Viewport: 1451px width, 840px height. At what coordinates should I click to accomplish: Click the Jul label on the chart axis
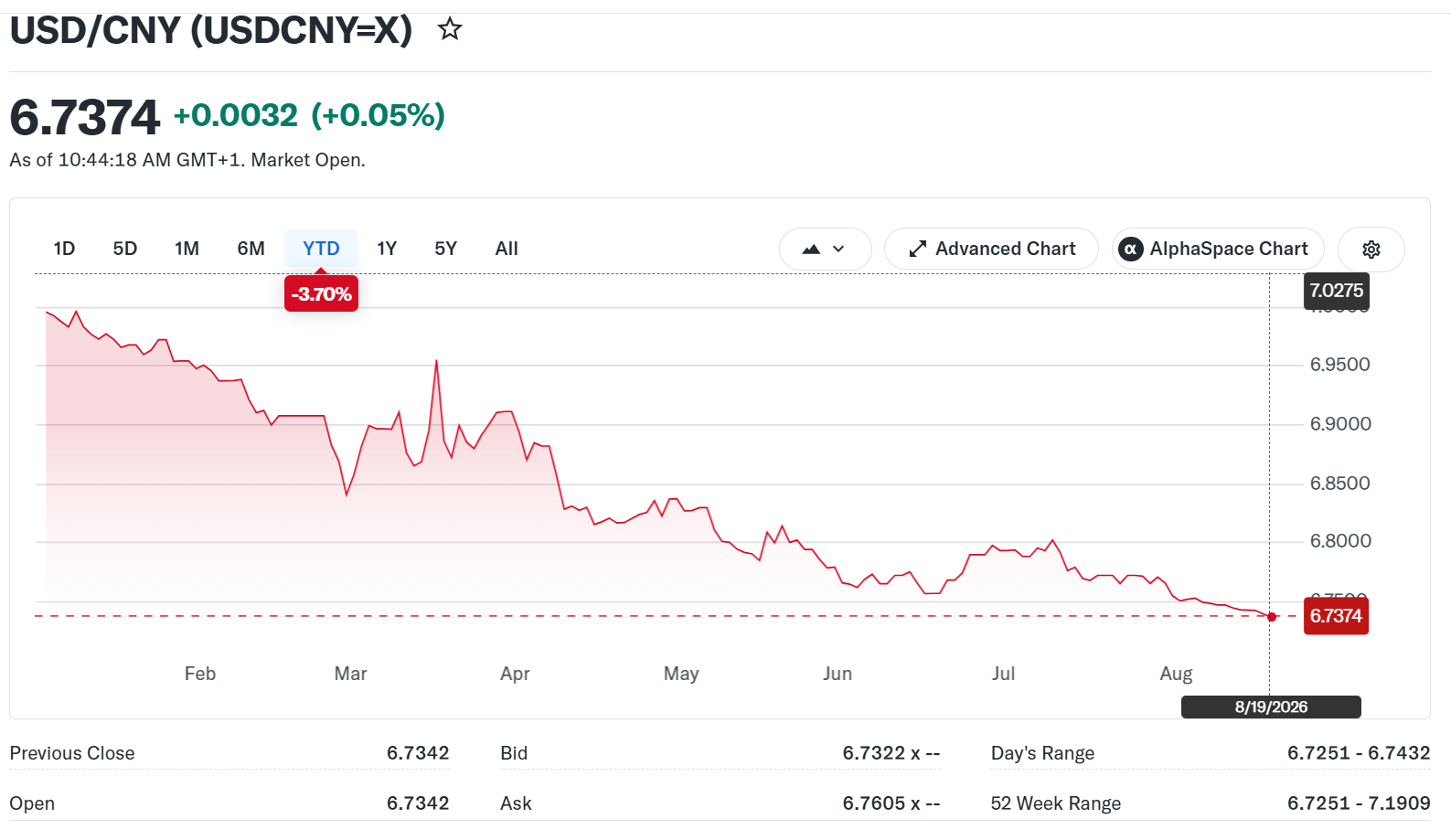[1003, 674]
